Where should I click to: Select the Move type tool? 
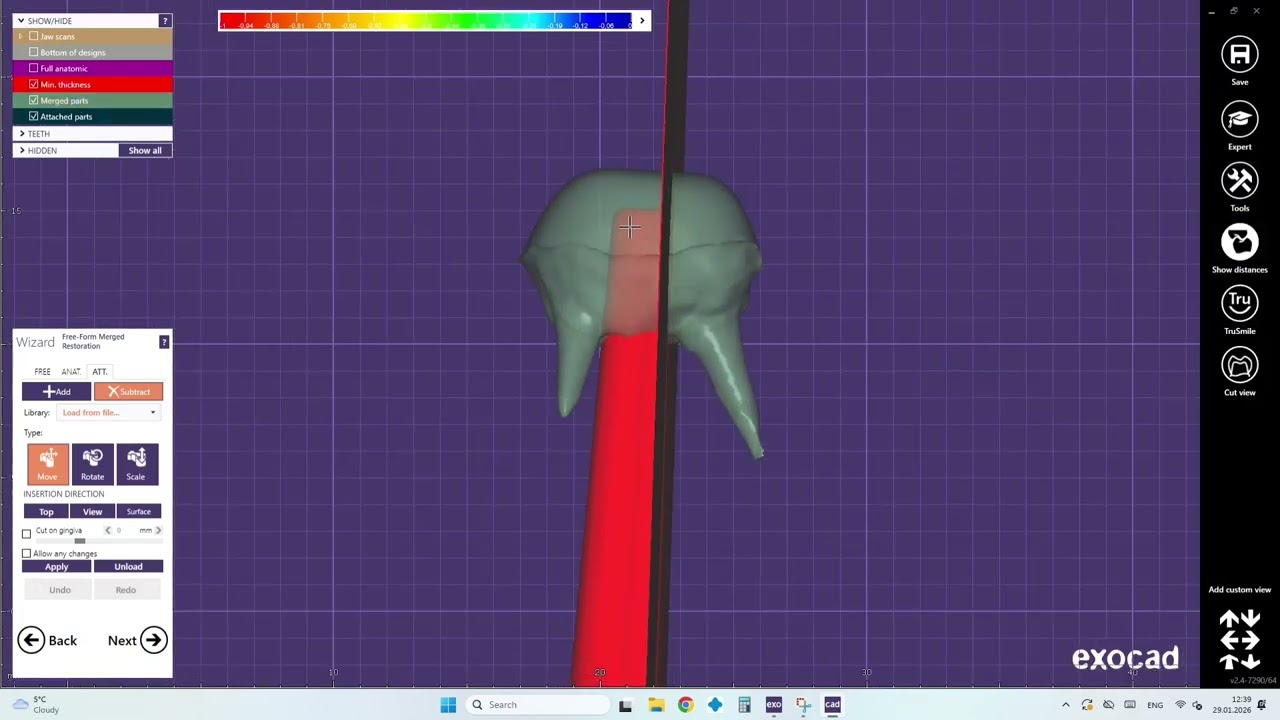[48, 464]
